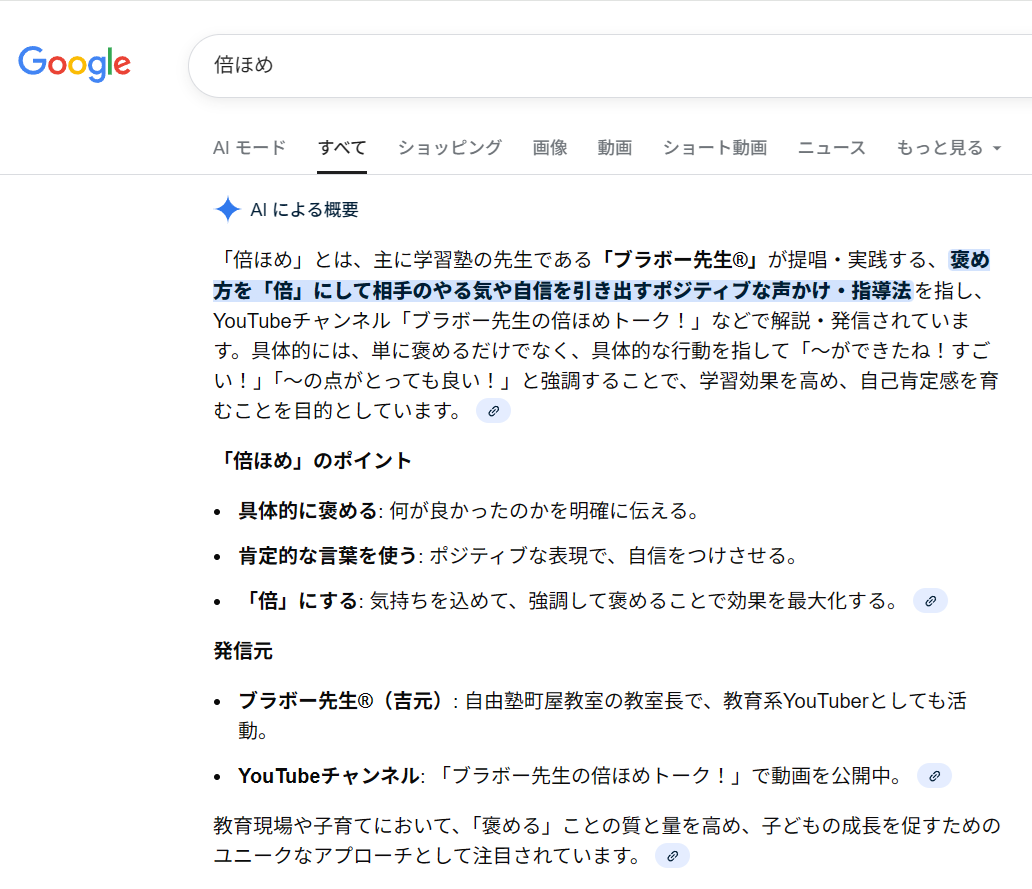Switch to the AI モード tab
Image resolution: width=1032 pixels, height=889 pixels.
[250, 148]
